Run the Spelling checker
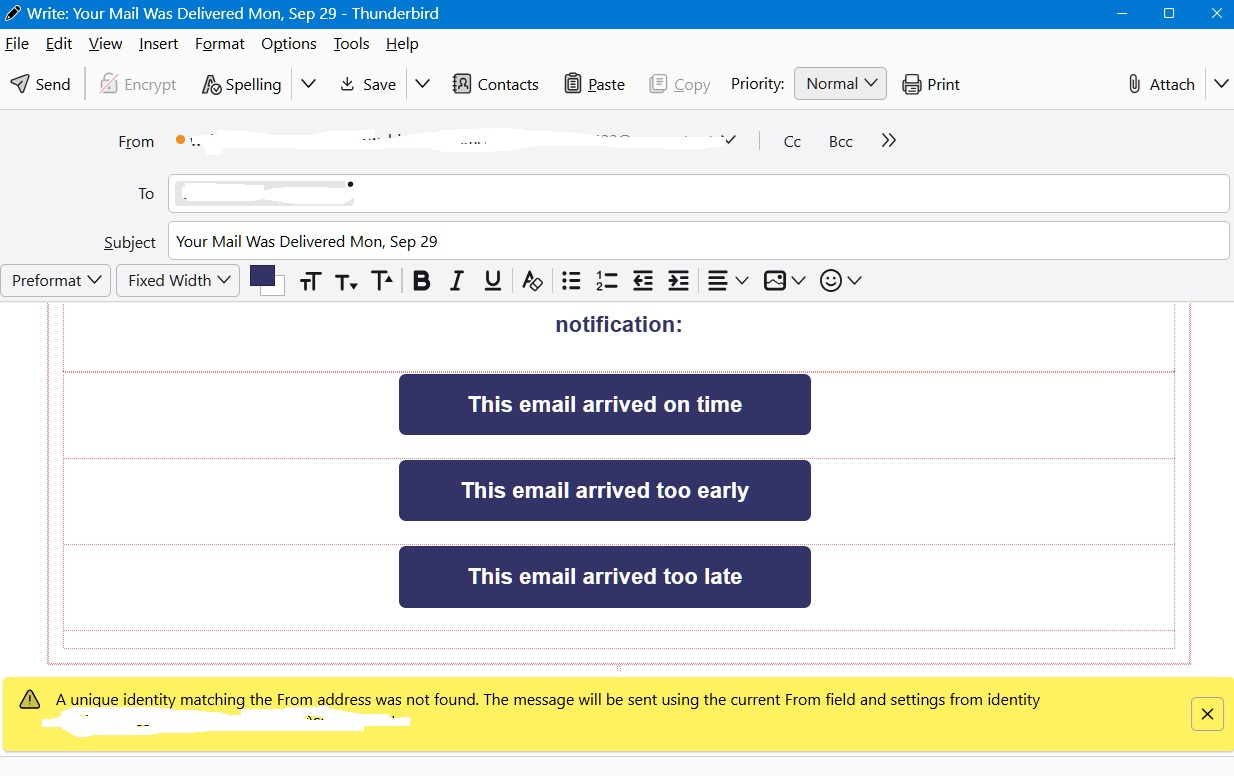This screenshot has height=776, width=1234. (x=241, y=84)
